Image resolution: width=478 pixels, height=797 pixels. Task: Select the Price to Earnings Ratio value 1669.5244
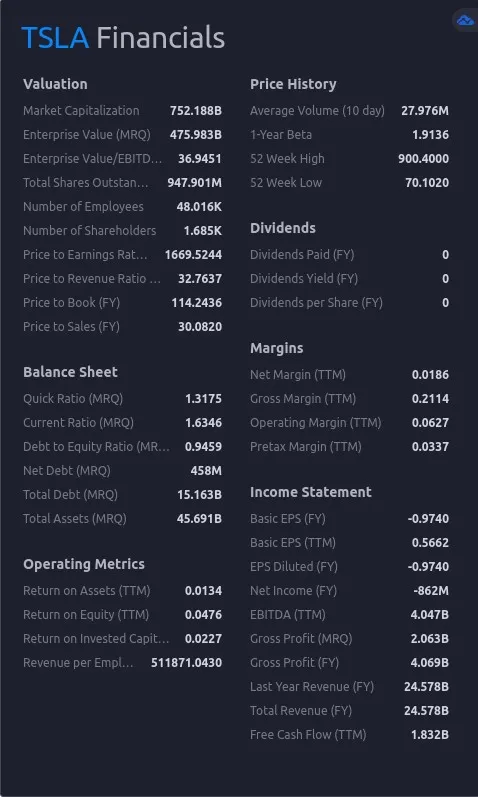pyautogui.click(x=193, y=255)
